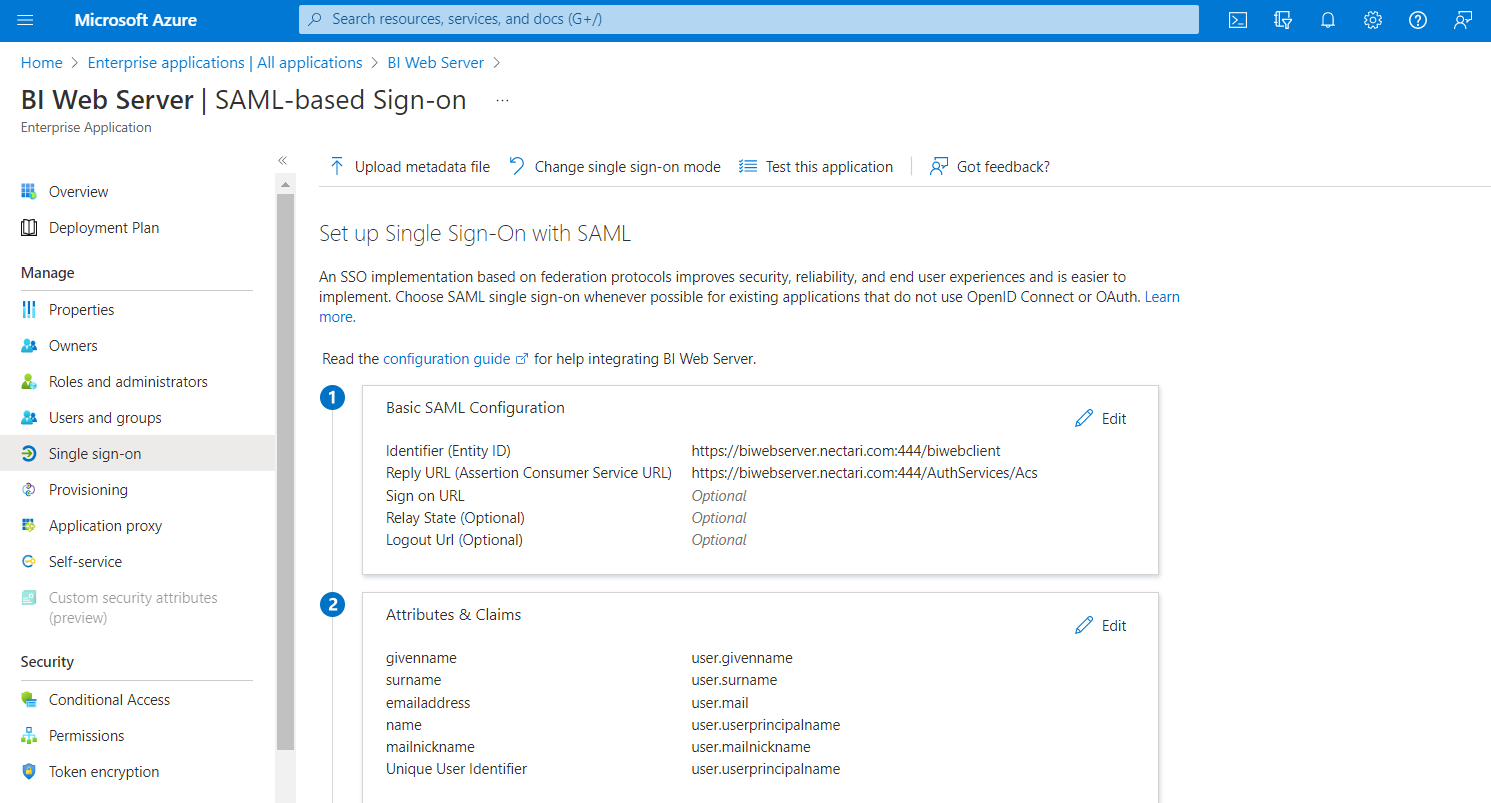Click Change single sign-on mode

tap(615, 167)
